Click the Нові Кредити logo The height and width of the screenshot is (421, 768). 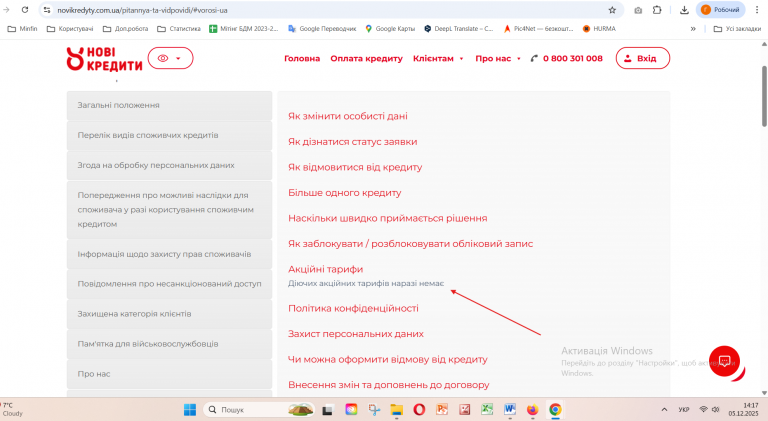point(104,59)
